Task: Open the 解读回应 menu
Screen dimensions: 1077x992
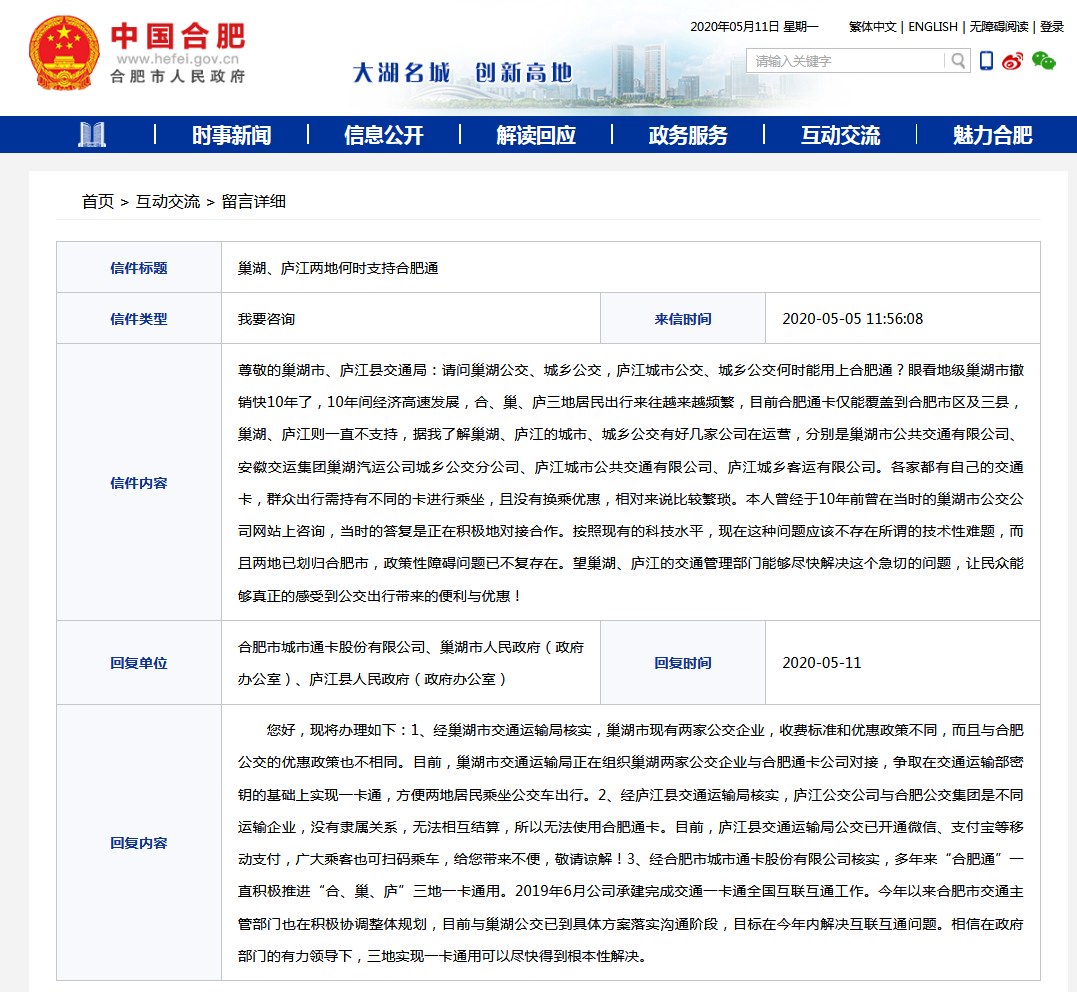Action: (536, 135)
